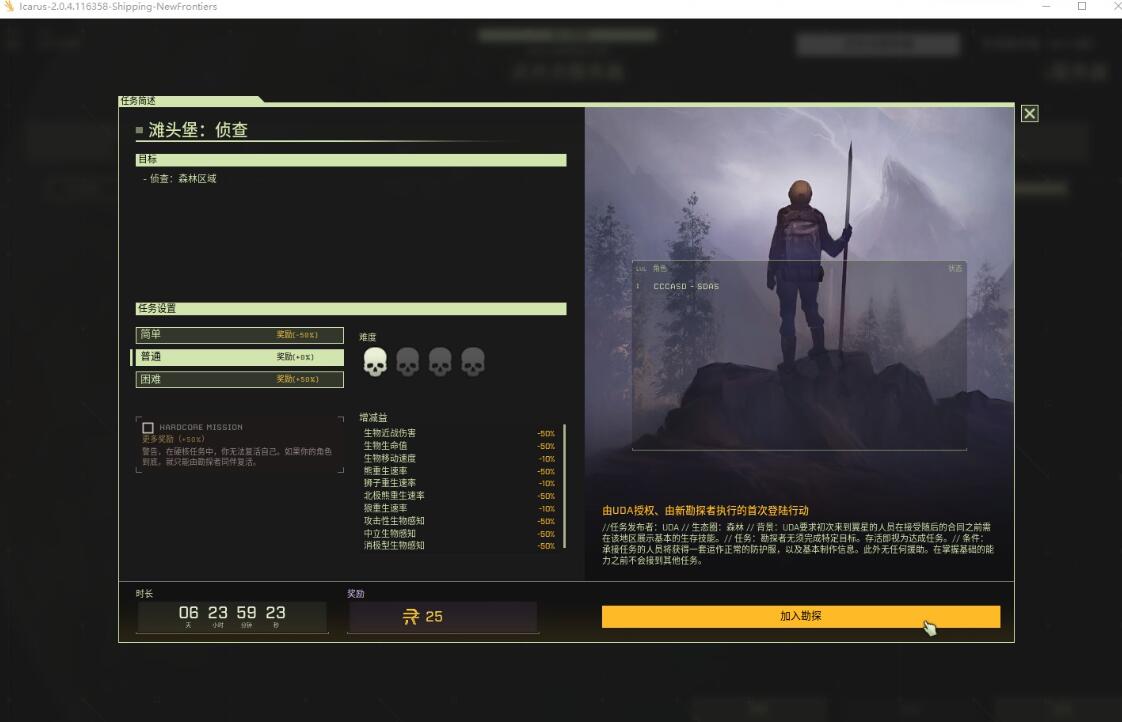Select the 普通 difficulty option

(240, 357)
